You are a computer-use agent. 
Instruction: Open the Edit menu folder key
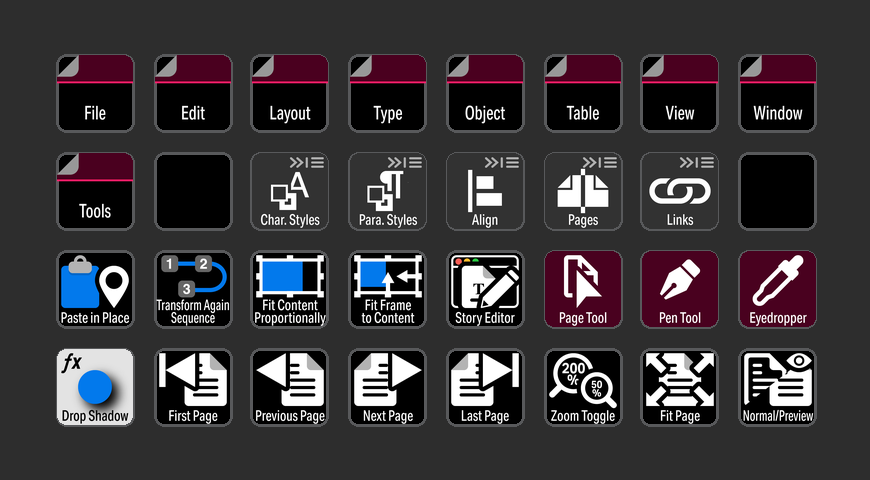click(193, 93)
